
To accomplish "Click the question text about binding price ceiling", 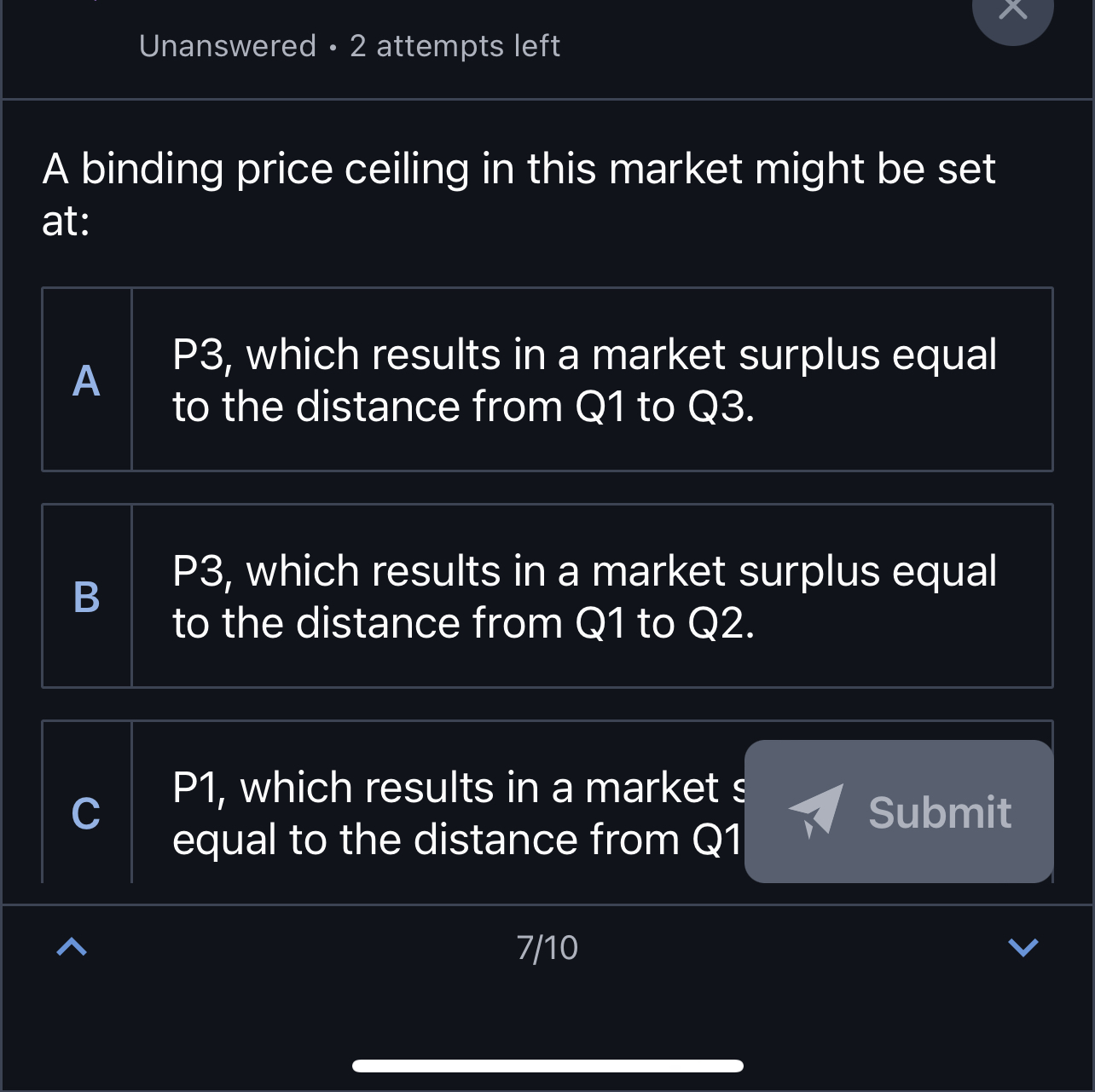I will coord(519,192).
